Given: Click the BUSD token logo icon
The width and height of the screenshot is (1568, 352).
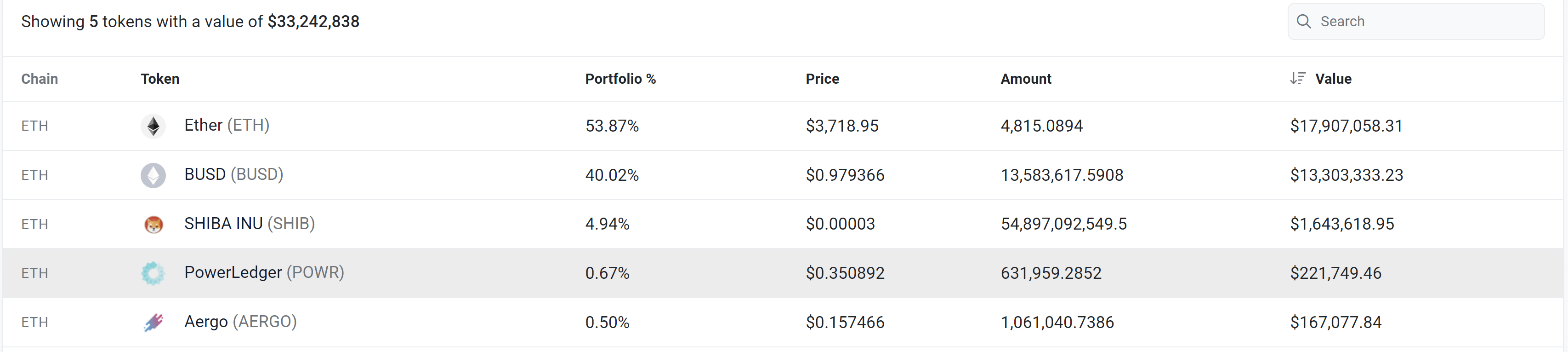Looking at the screenshot, I should click(x=153, y=175).
